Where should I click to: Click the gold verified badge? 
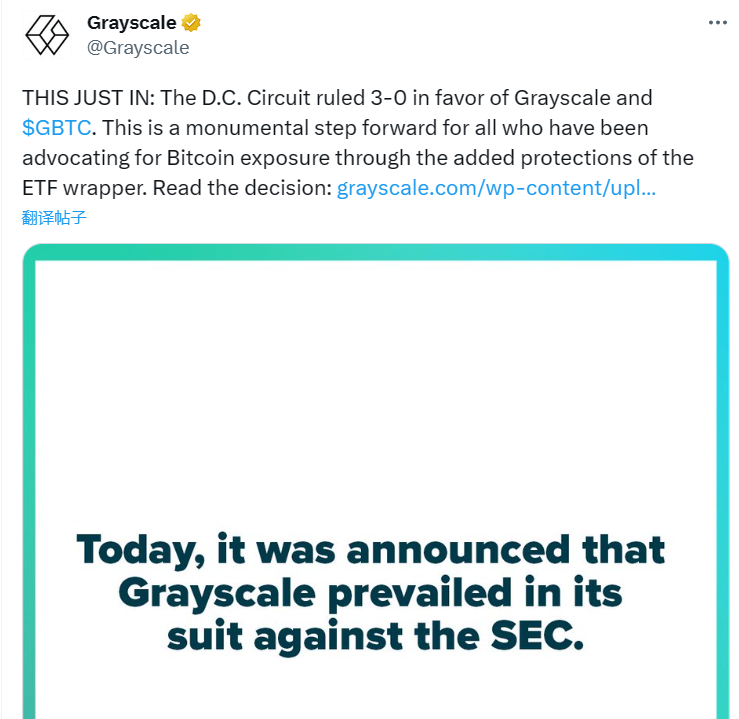point(190,24)
